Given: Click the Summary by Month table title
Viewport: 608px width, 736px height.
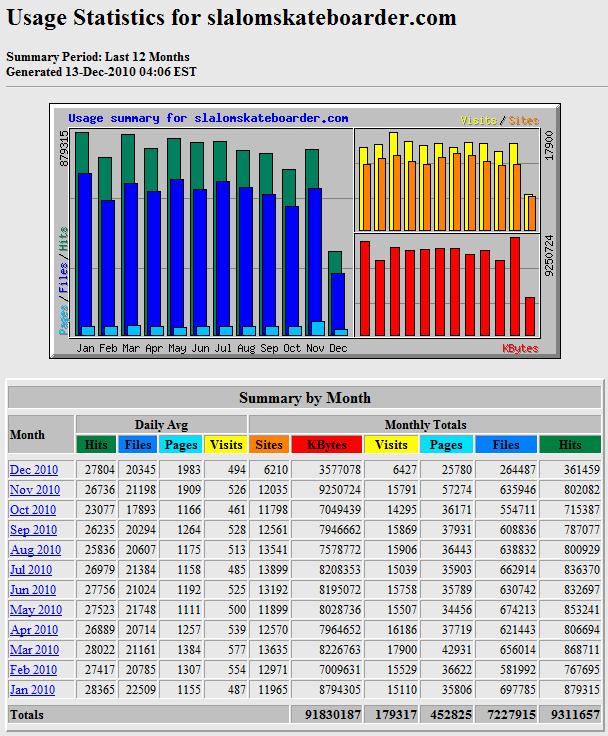Looking at the screenshot, I should (304, 398).
